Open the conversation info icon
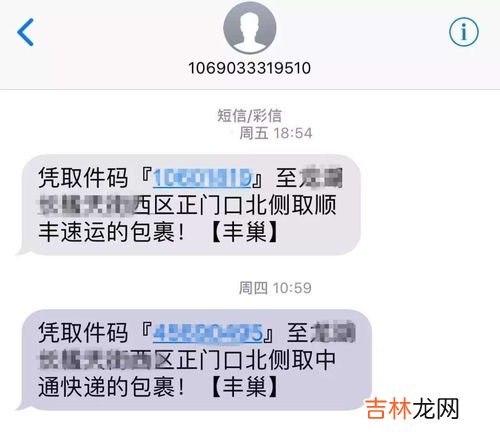 [464, 32]
